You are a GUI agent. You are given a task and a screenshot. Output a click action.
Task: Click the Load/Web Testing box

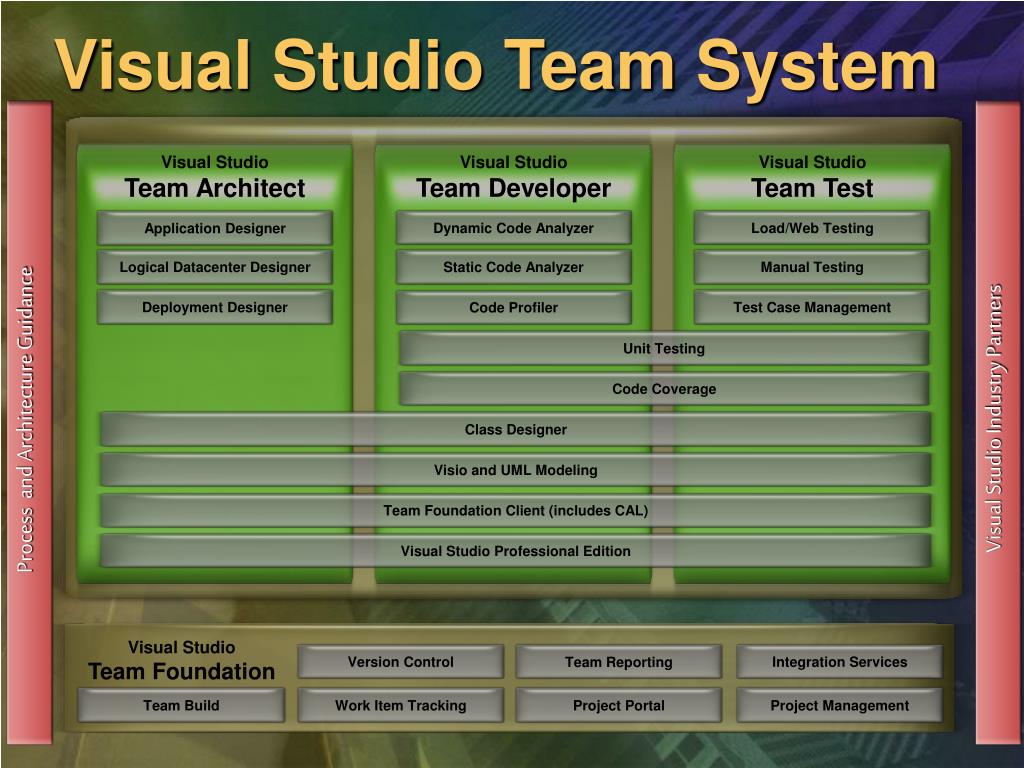[812, 228]
